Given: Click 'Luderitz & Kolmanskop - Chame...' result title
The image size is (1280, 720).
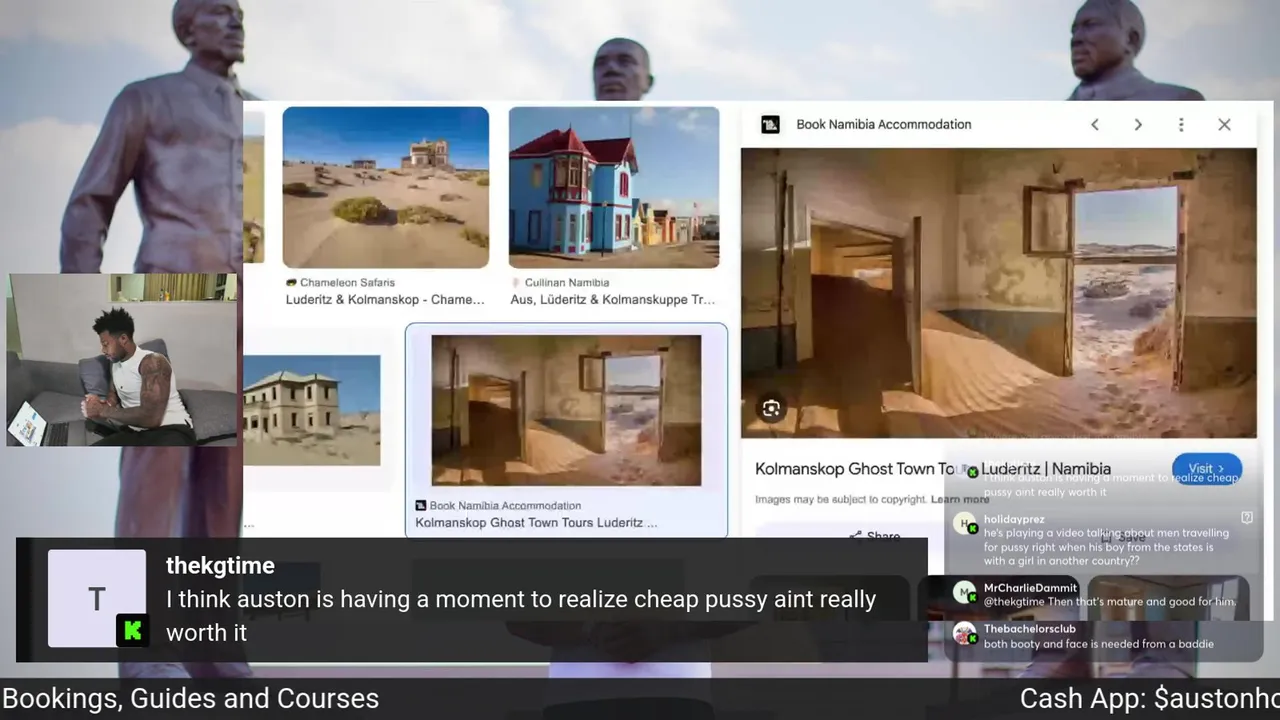Looking at the screenshot, I should click(385, 299).
